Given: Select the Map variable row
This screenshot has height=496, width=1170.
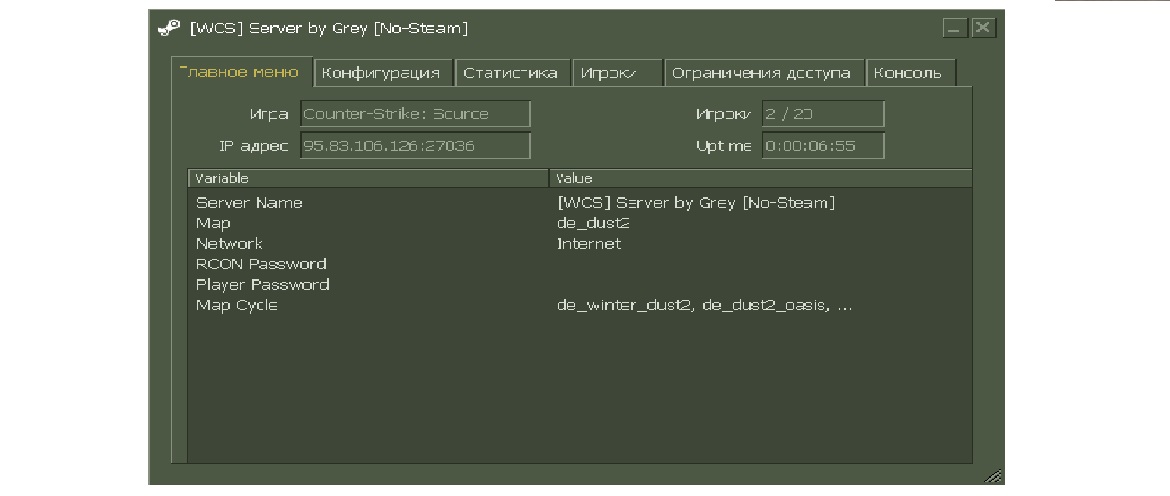Looking at the screenshot, I should 580,223.
